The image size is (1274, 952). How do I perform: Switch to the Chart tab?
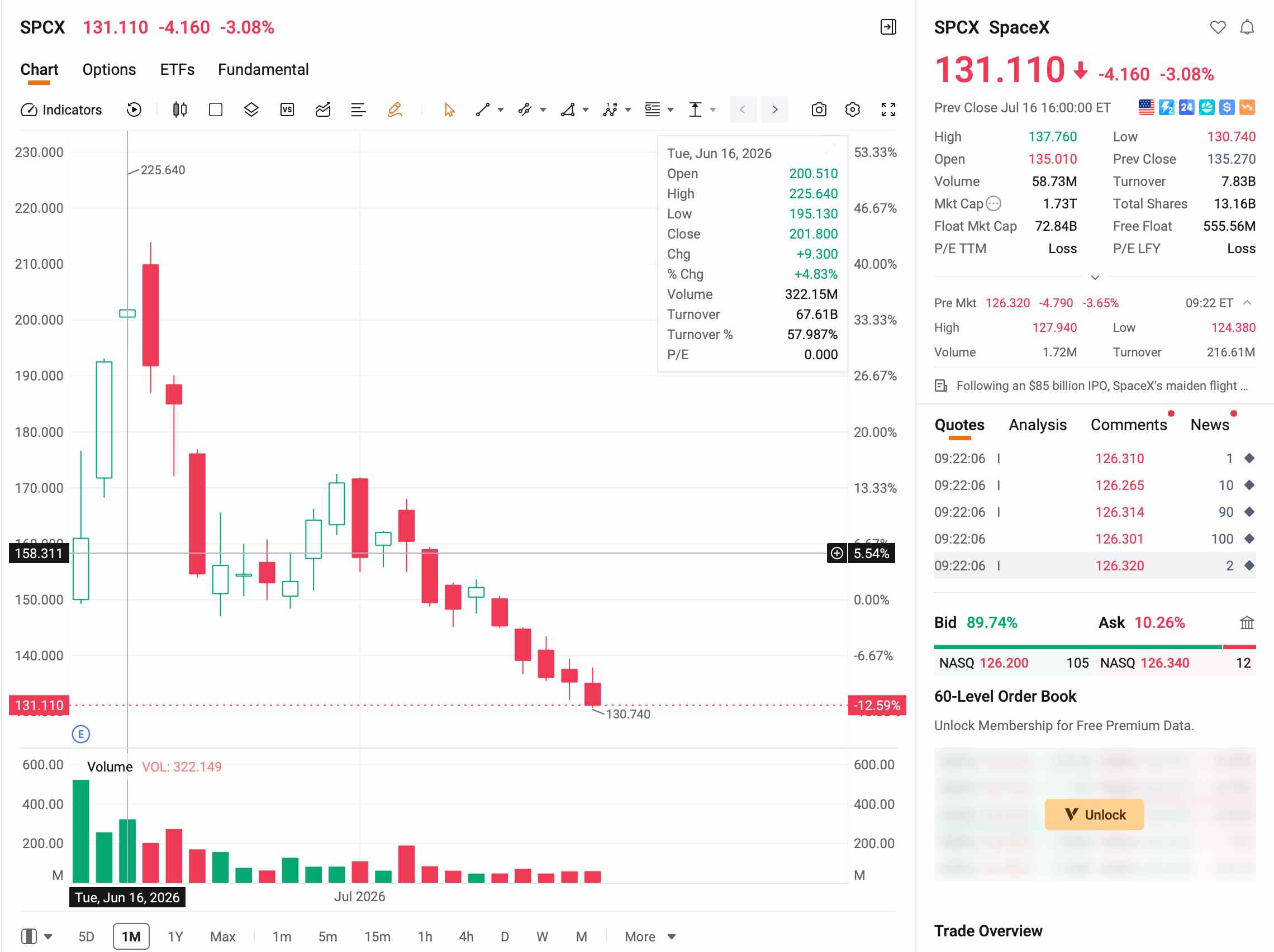[39, 70]
